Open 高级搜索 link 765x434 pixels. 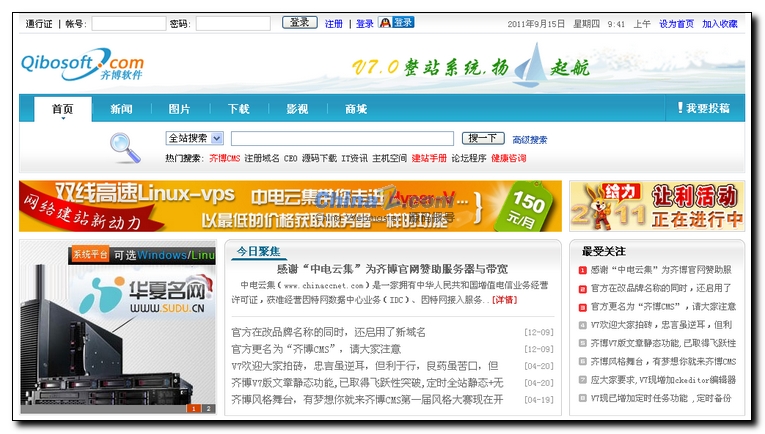tap(530, 140)
